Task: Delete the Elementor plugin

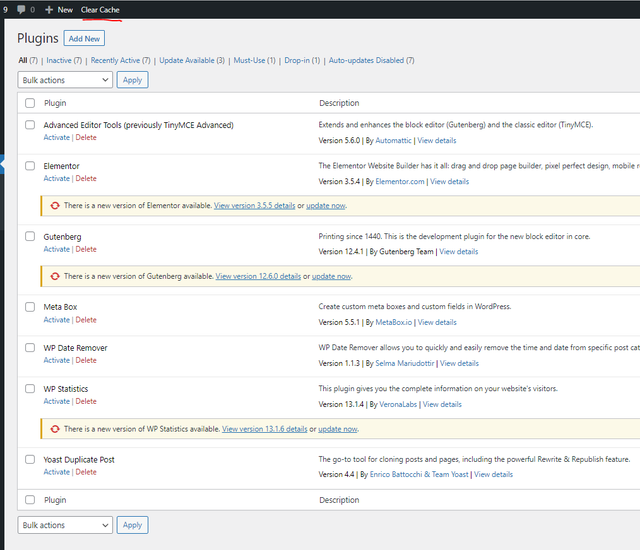Action: coord(86,178)
